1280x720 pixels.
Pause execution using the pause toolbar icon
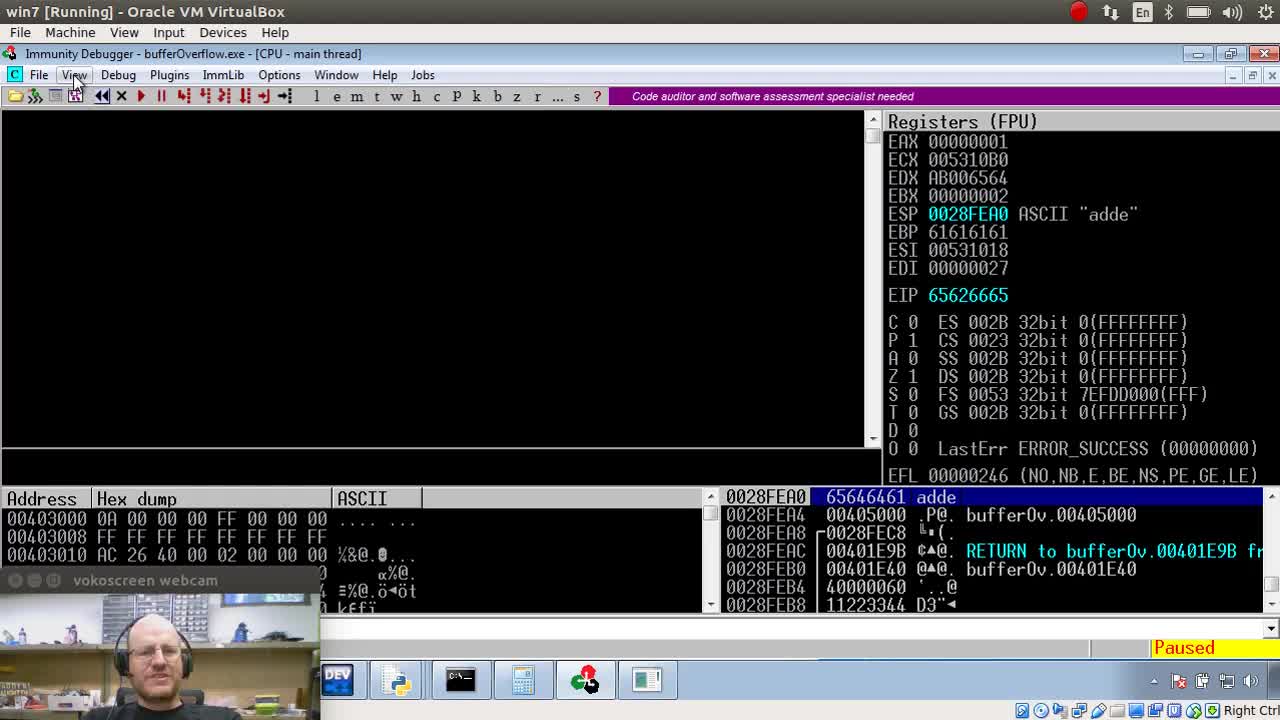(162, 96)
